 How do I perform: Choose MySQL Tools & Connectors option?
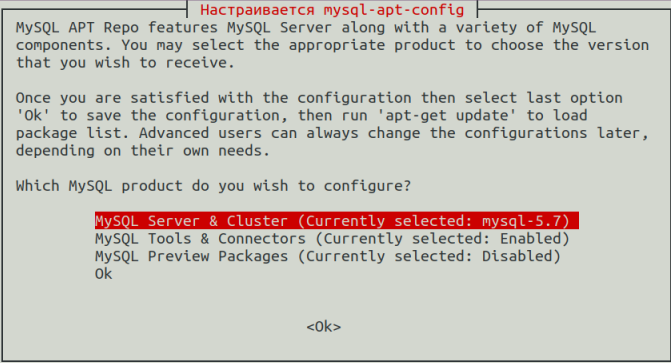click(332, 238)
